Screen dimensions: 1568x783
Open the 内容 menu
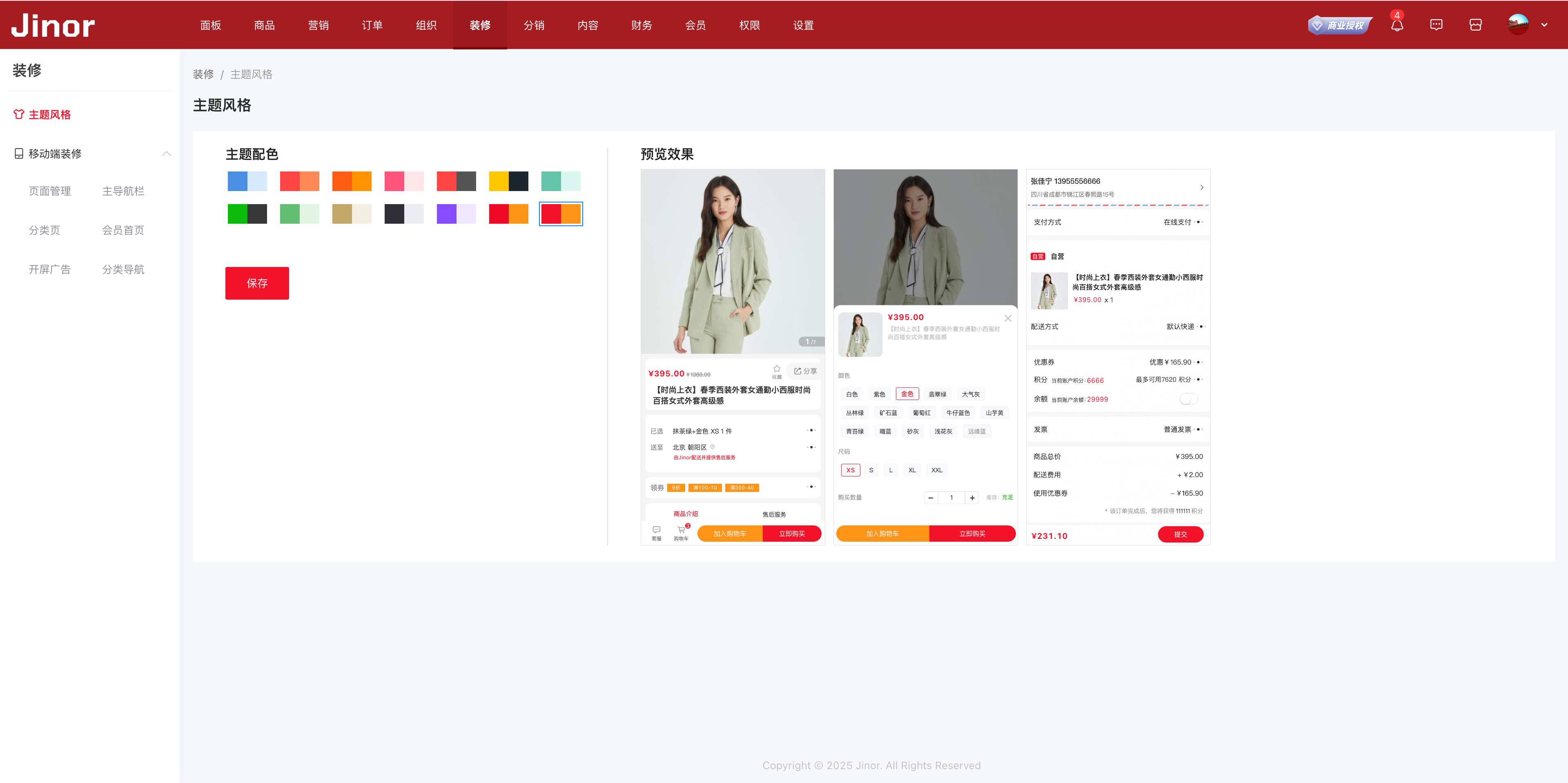click(588, 25)
